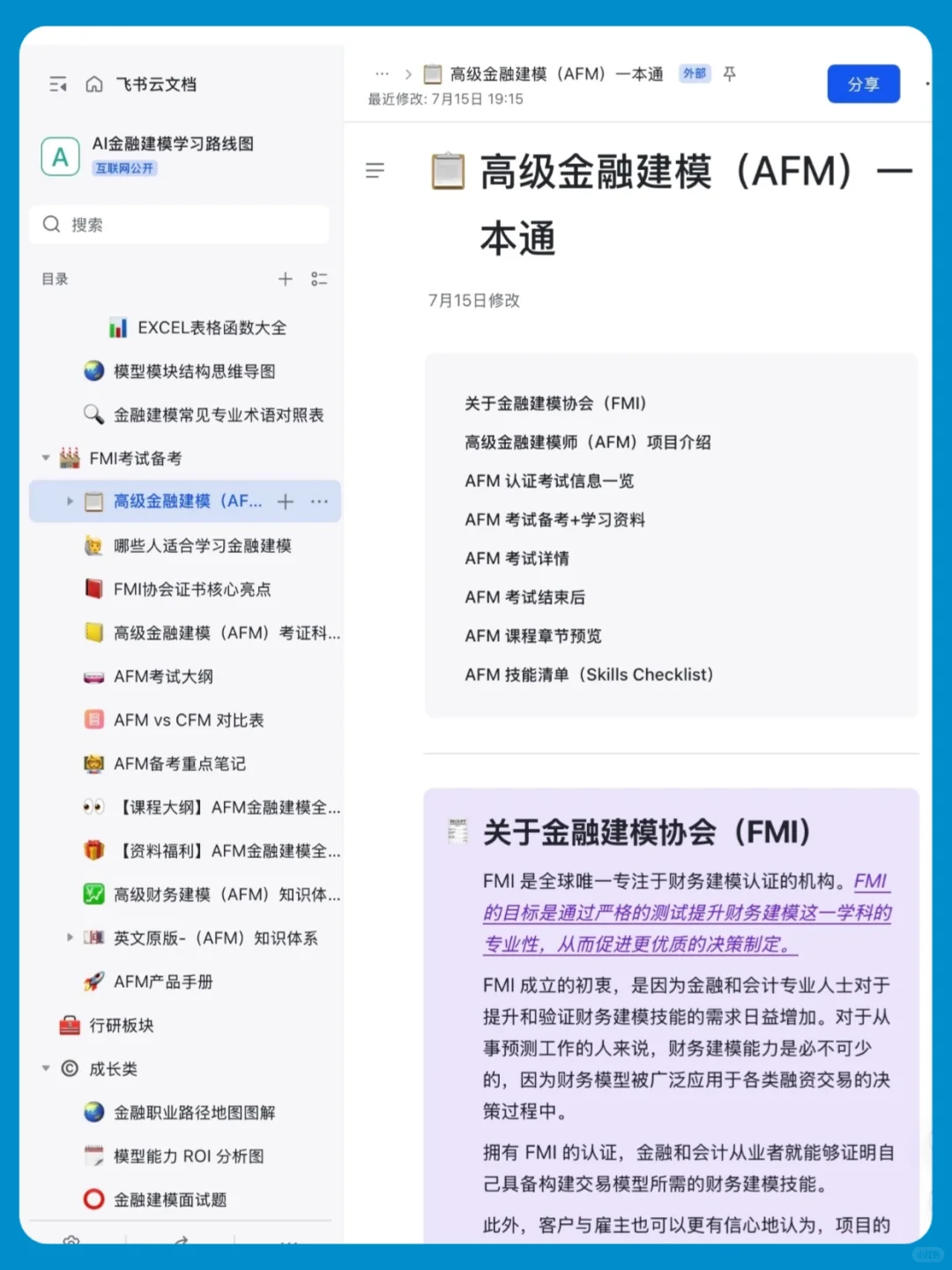
Task: Click the forward arrow icon at sidebar bottom
Action: [x=181, y=1242]
